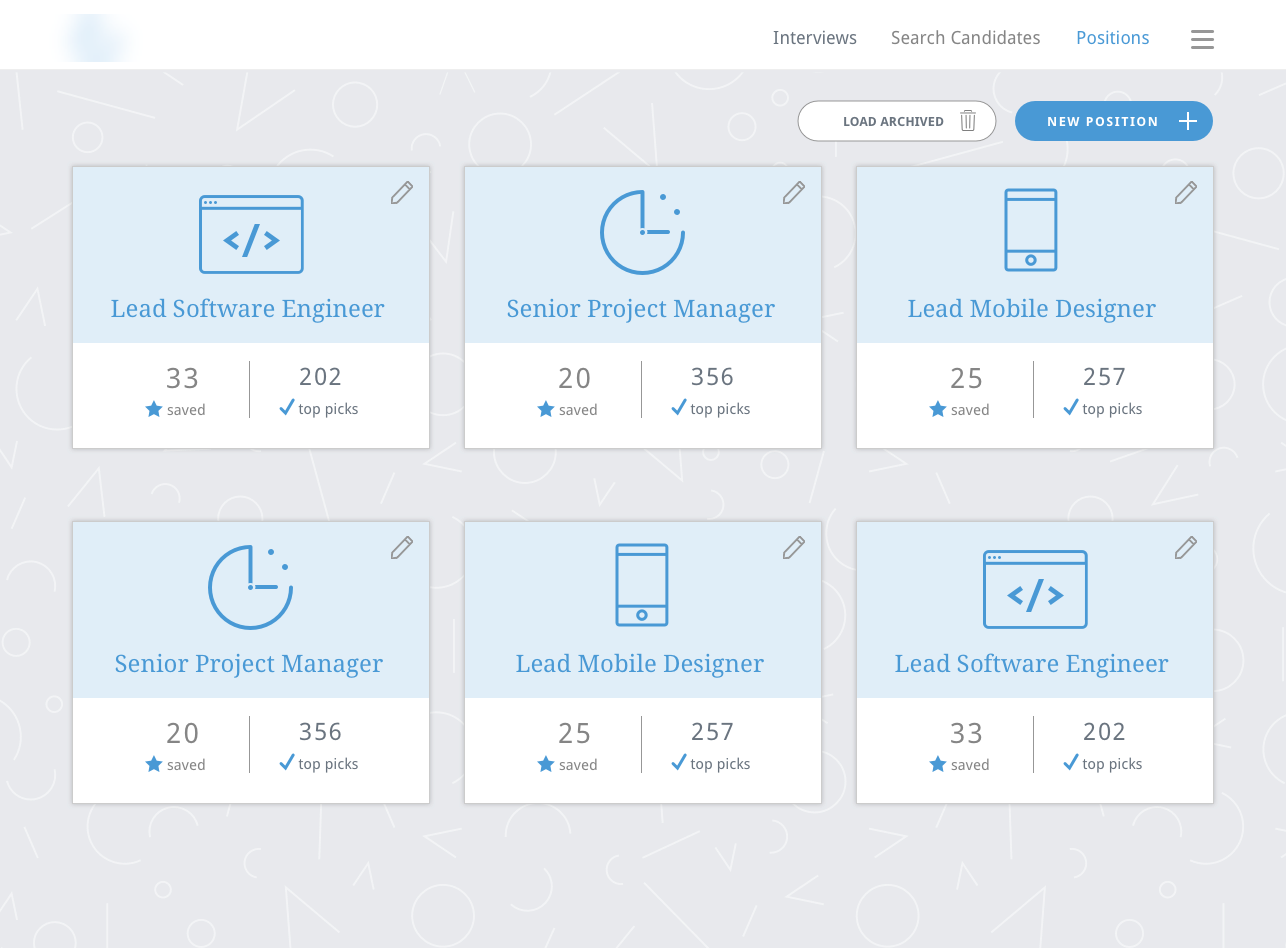1286x948 pixels.
Task: Click pencil icon on bottom-row Senior Project Manager
Action: (x=402, y=548)
